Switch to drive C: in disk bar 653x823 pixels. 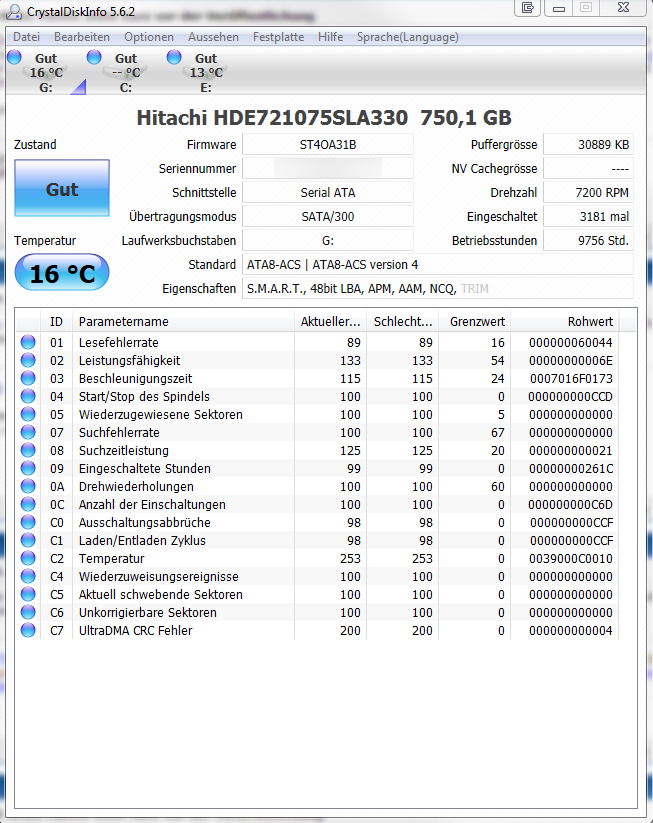pyautogui.click(x=126, y=72)
